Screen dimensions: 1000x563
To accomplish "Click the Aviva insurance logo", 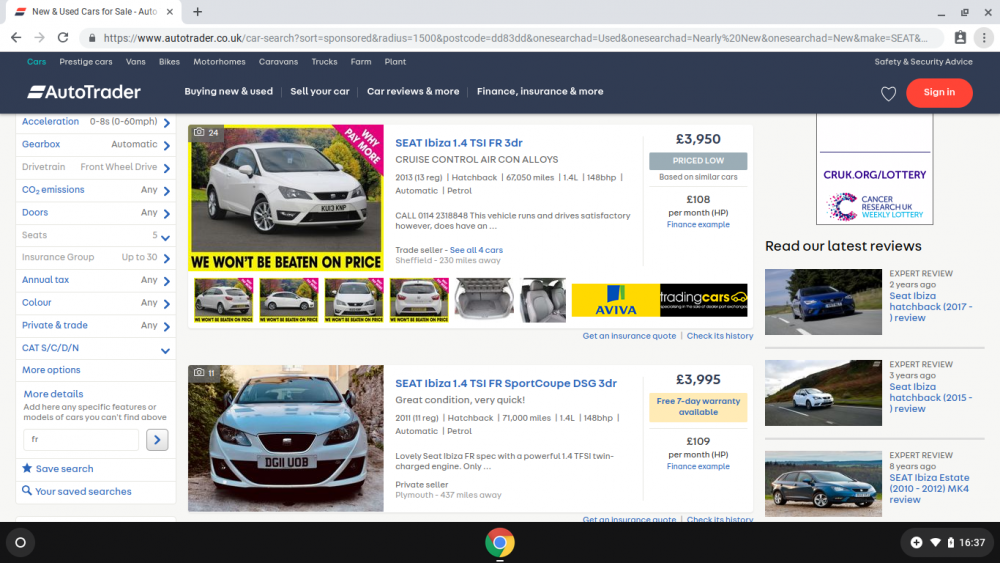I will point(615,300).
